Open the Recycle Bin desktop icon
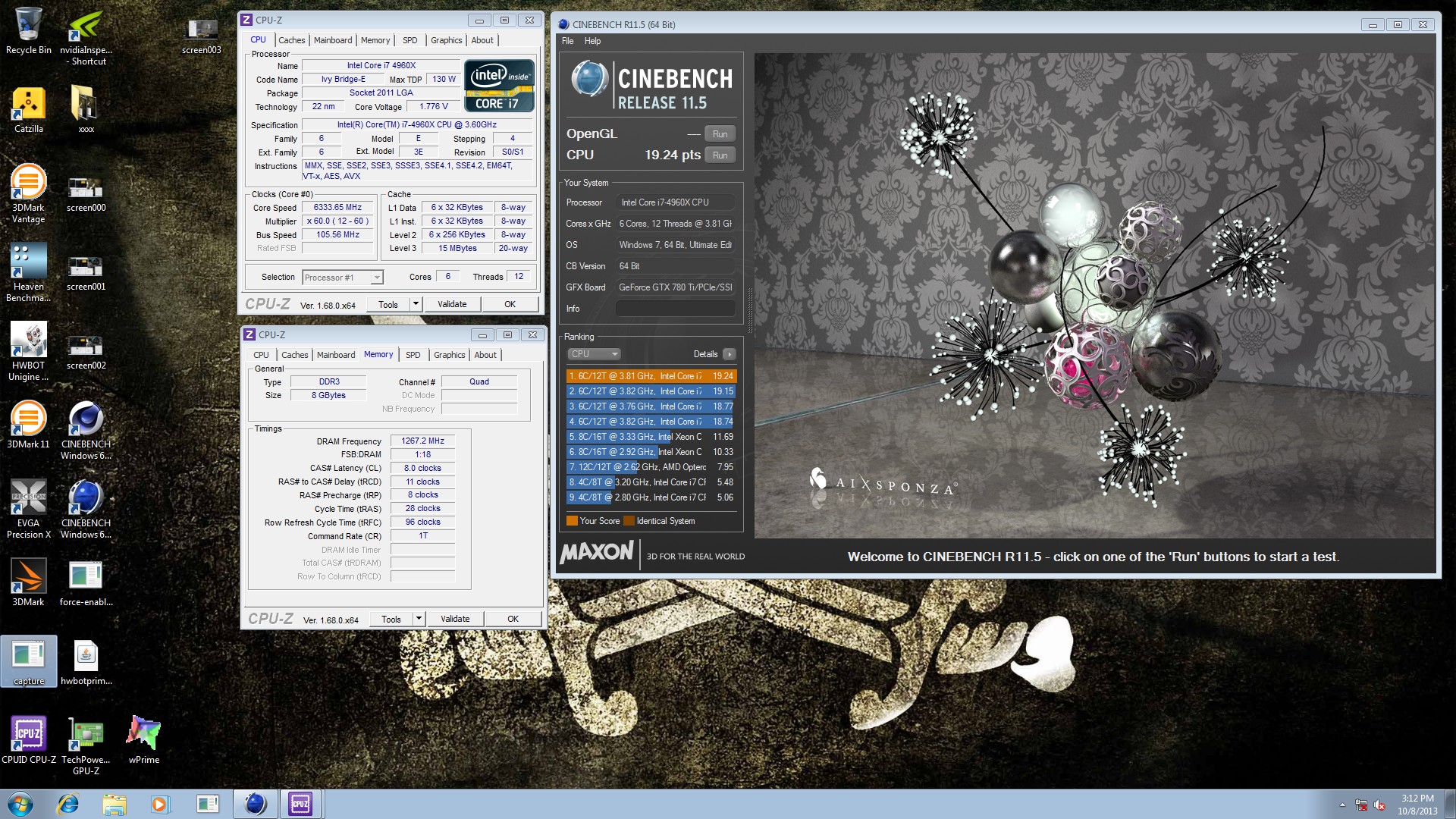 click(28, 30)
